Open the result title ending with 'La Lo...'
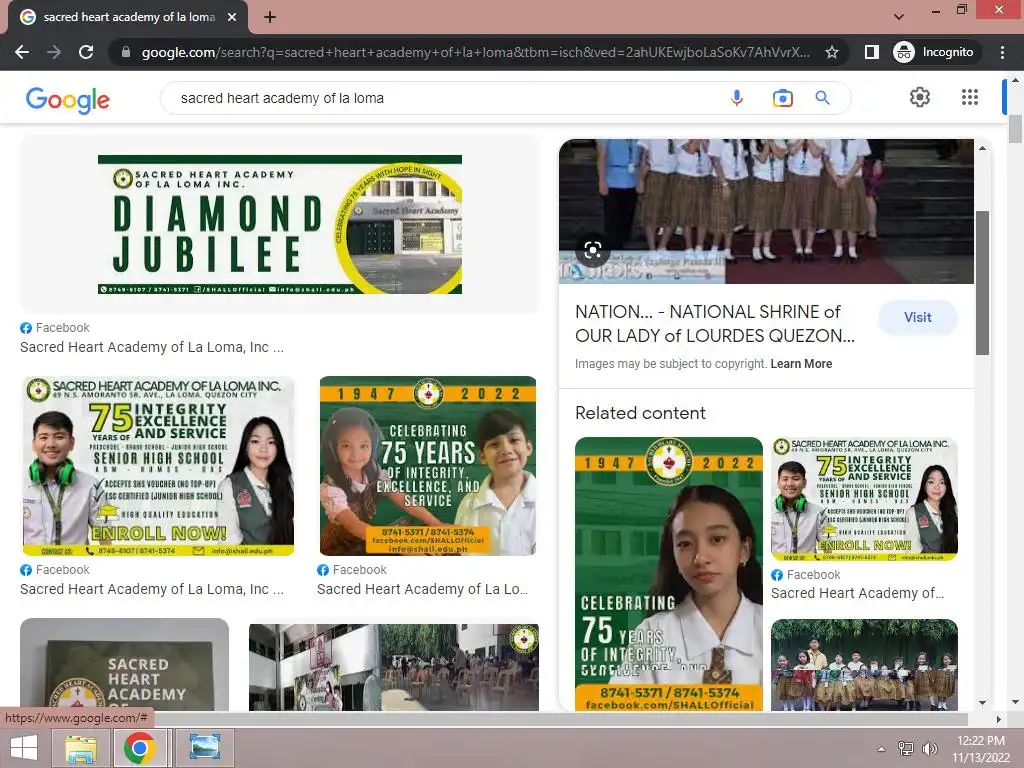Viewport: 1024px width, 768px height. coord(423,589)
